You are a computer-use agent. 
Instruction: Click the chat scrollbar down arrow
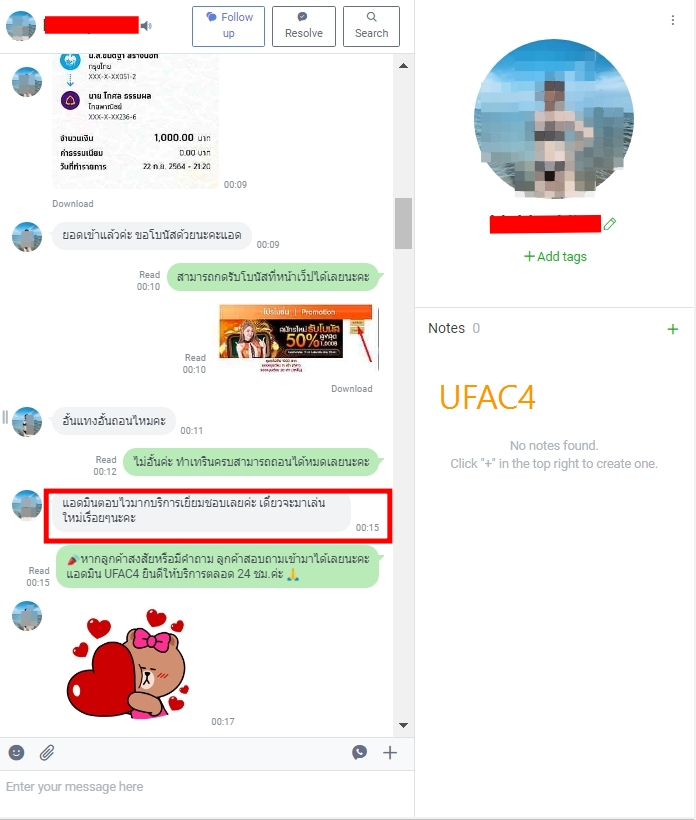tap(403, 725)
